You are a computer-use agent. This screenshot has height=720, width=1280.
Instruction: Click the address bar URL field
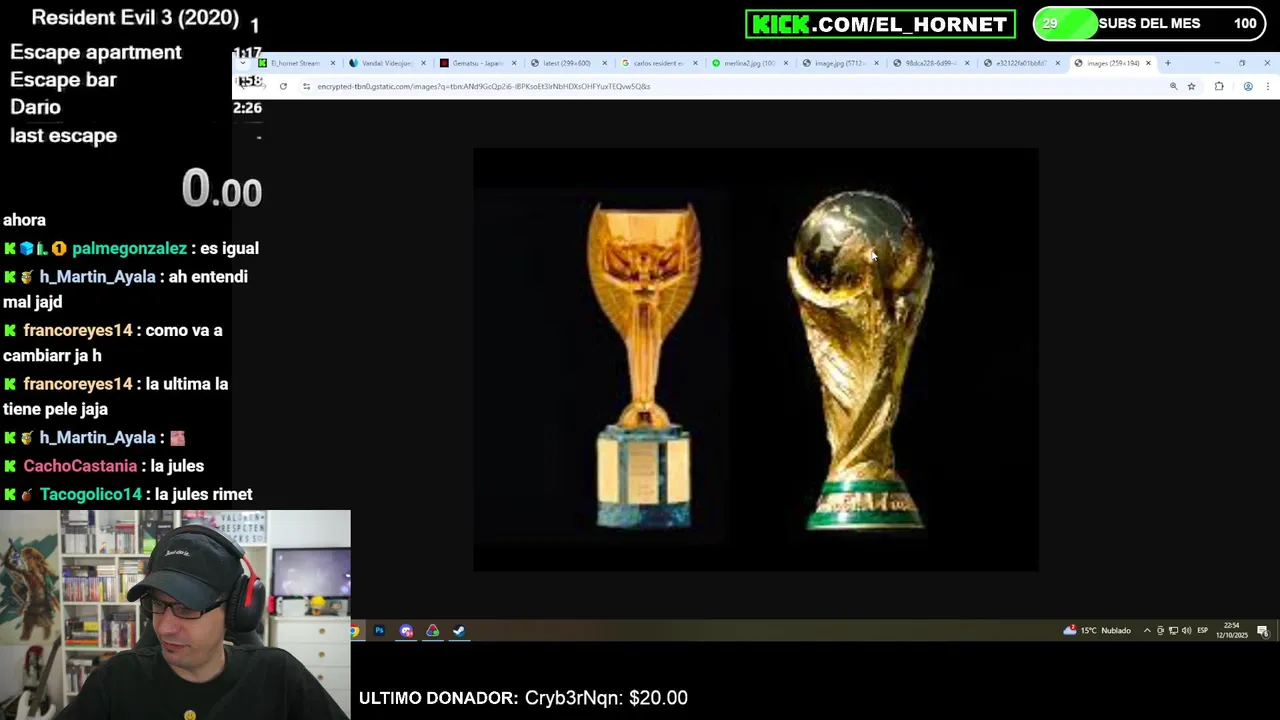click(735, 86)
